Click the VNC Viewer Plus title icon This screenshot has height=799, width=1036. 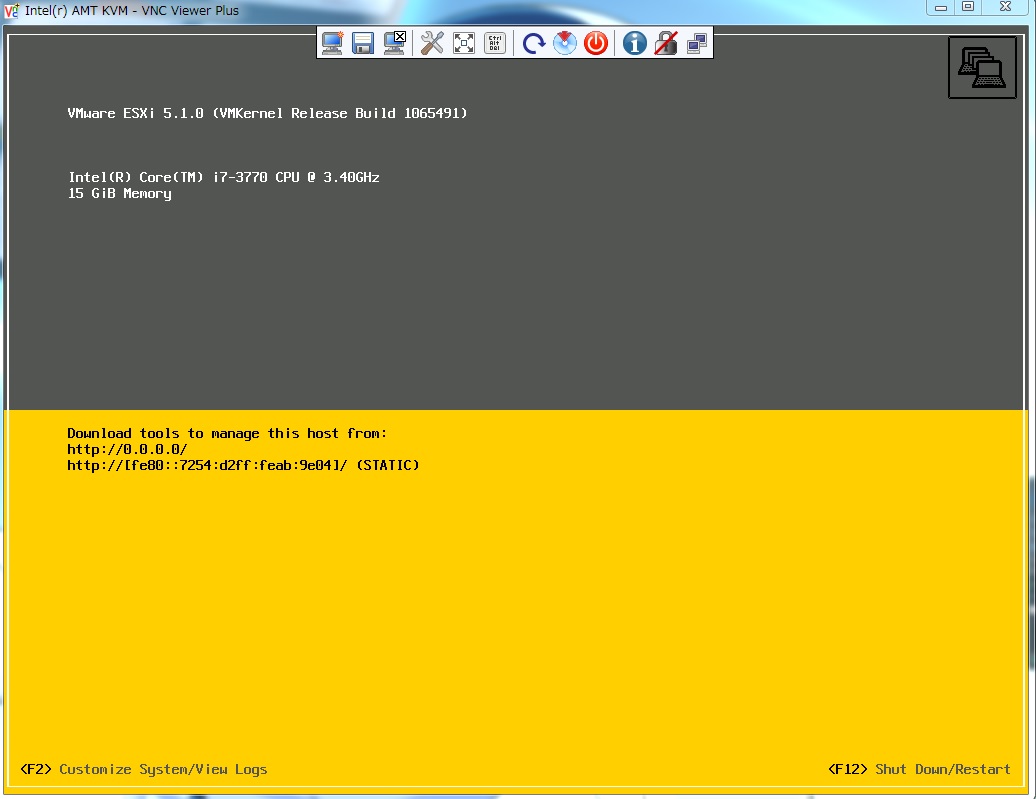click(11, 11)
